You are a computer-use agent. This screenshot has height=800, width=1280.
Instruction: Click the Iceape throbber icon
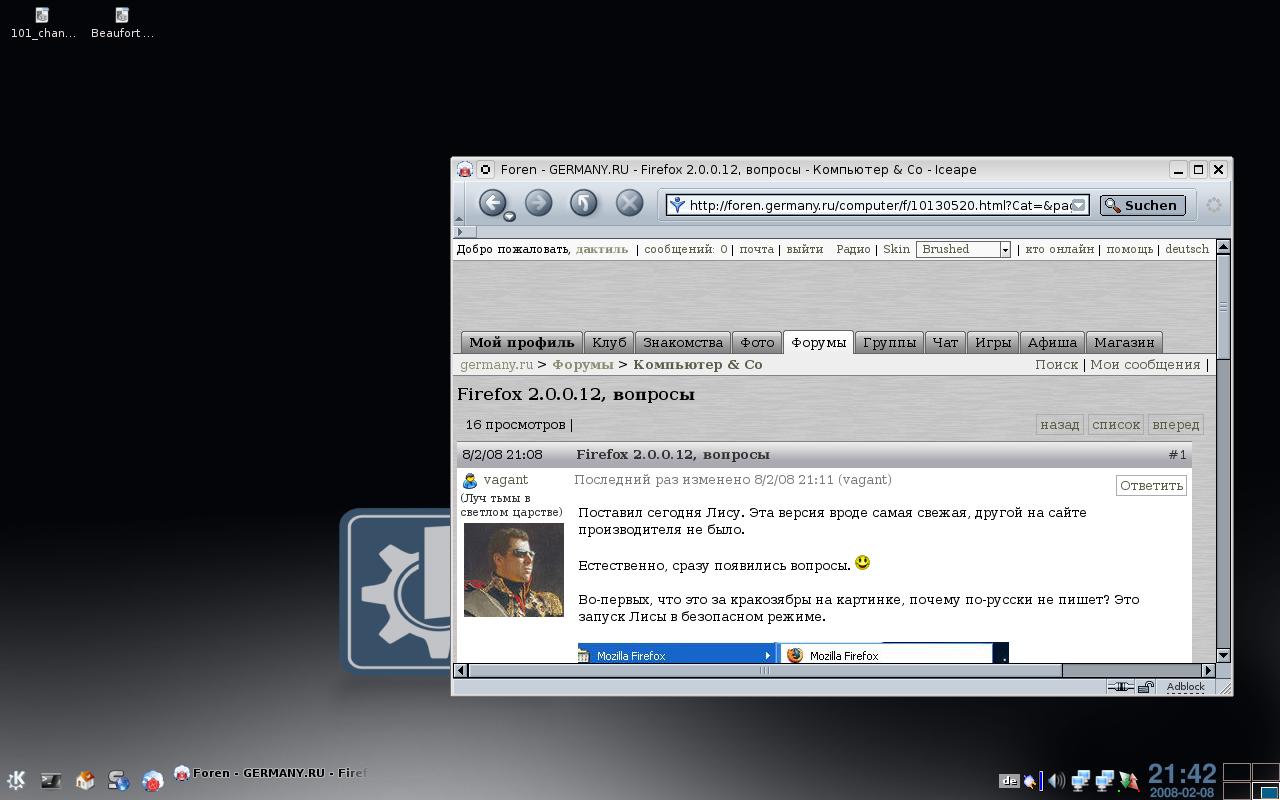coord(1213,205)
